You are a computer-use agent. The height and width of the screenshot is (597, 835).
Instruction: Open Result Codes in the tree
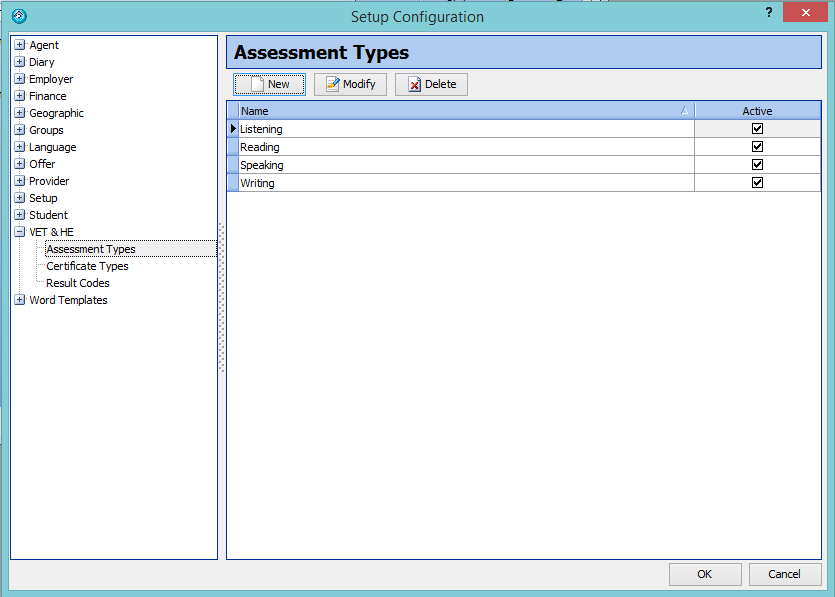coord(78,283)
